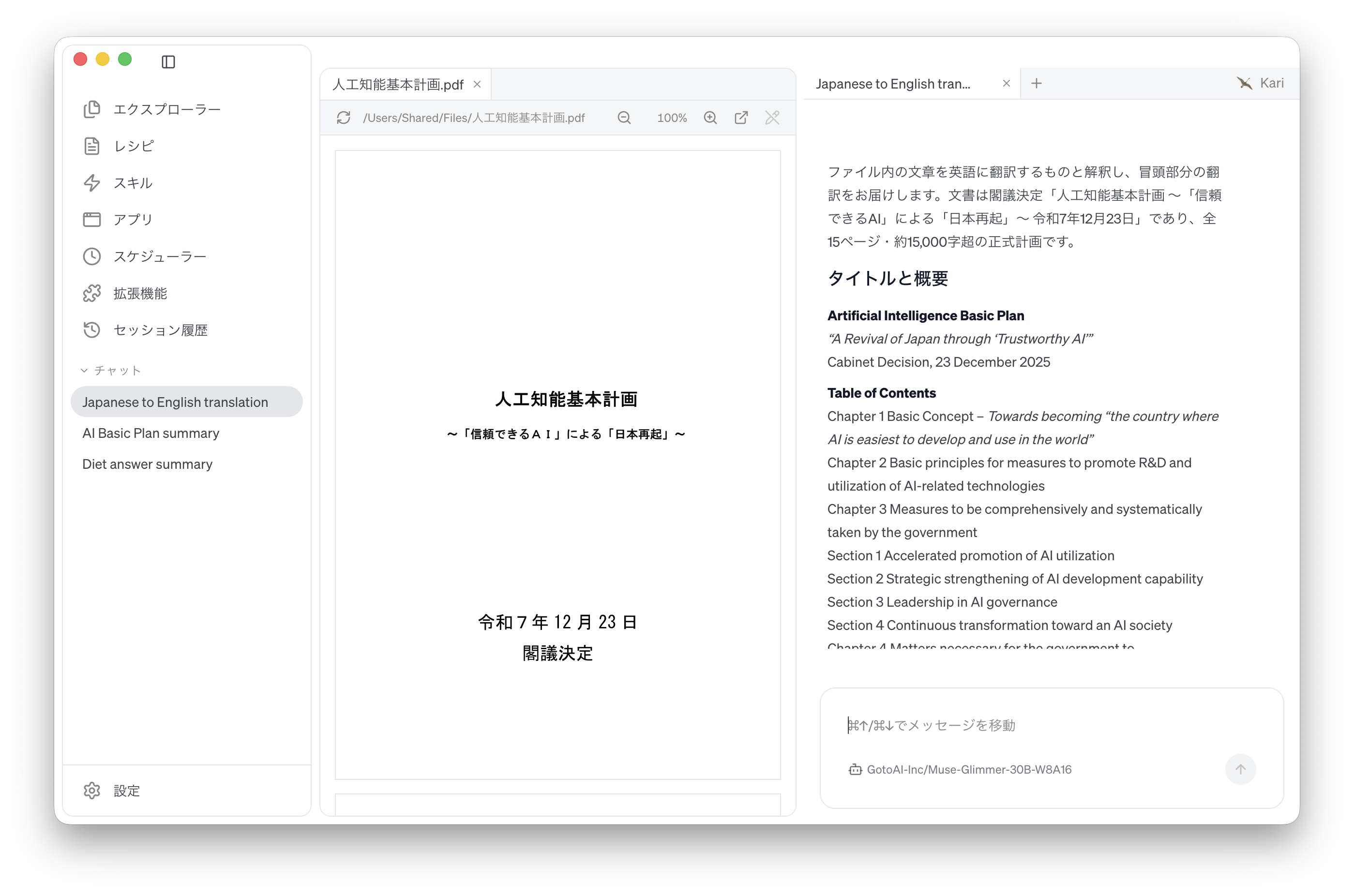Open アプリ window icon
The image size is (1354, 896).
[91, 220]
